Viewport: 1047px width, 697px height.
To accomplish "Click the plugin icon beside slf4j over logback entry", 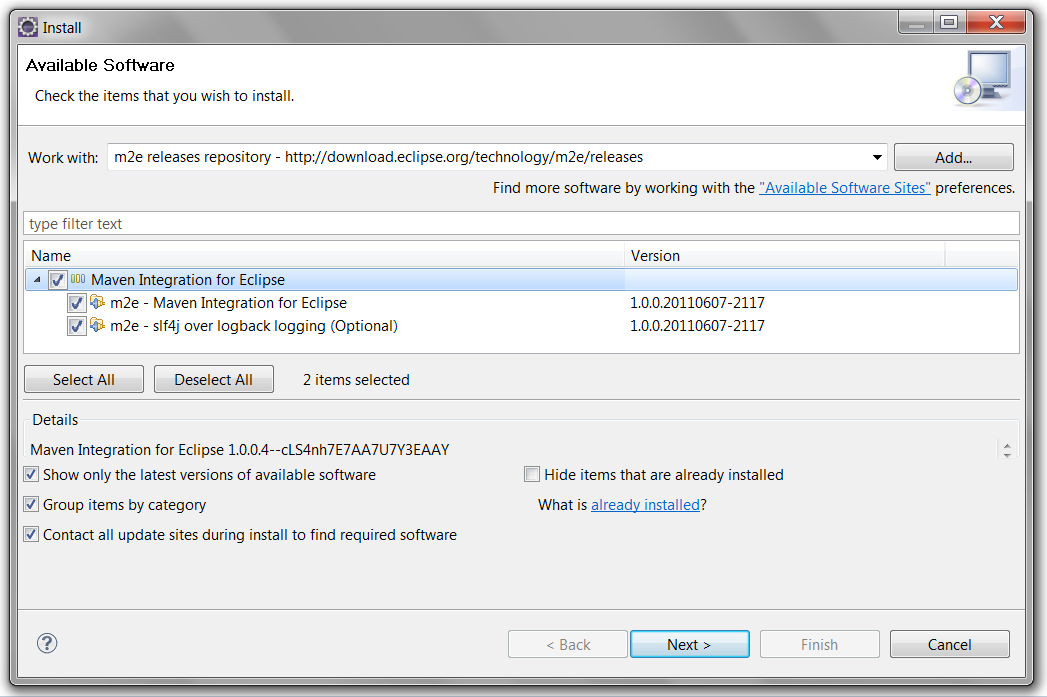I will click(x=97, y=326).
